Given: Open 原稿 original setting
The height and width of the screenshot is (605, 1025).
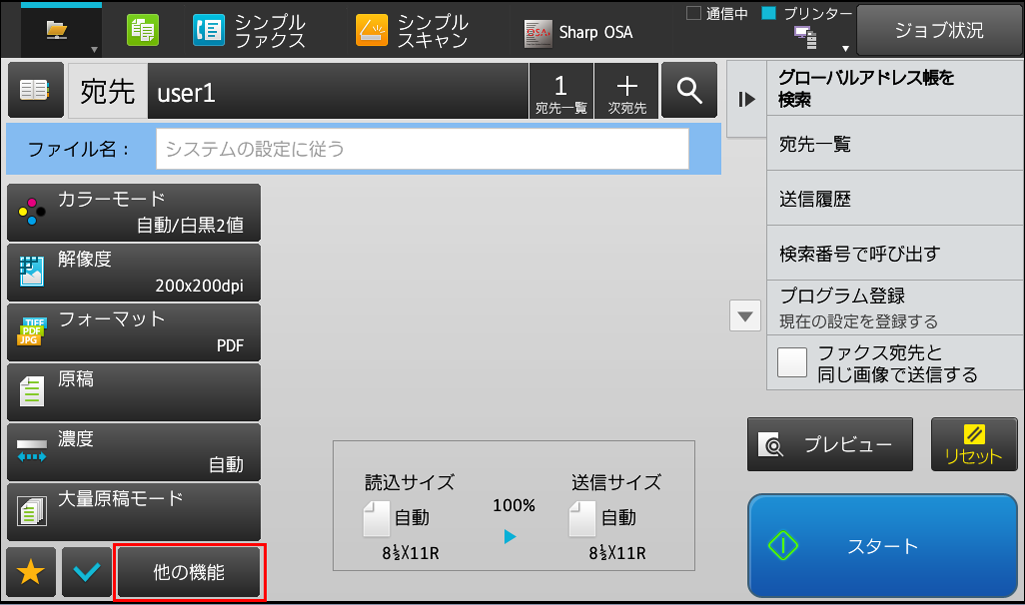Looking at the screenshot, I should point(134,392).
